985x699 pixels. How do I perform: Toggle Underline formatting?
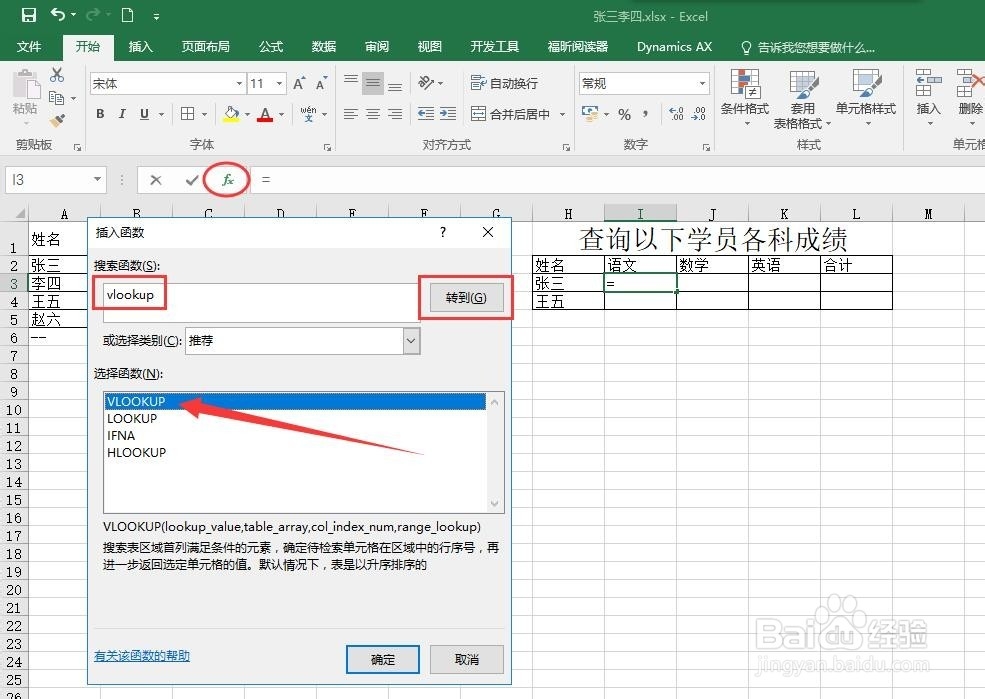tap(144, 114)
